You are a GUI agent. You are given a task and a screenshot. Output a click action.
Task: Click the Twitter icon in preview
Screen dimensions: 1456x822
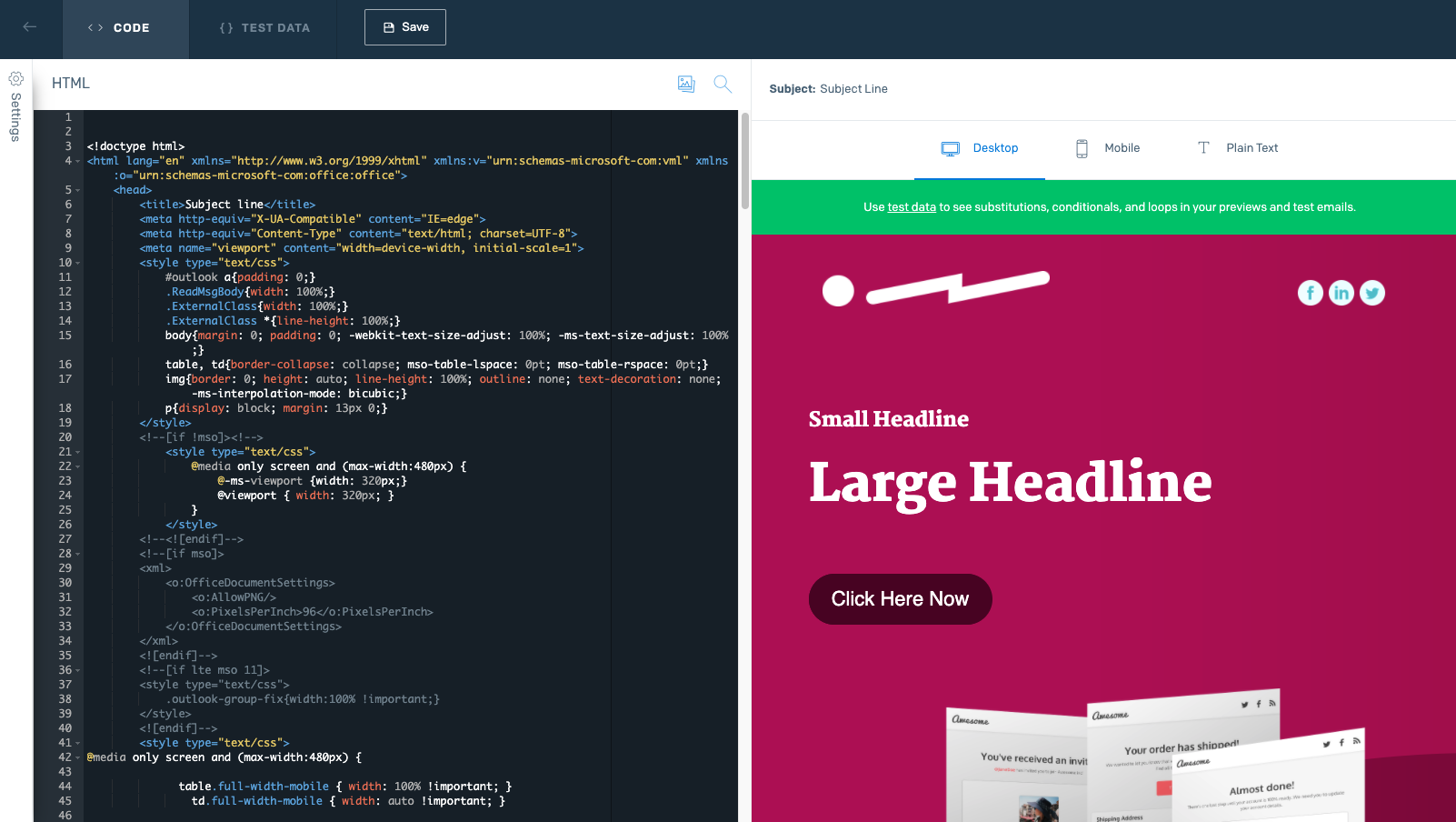[x=1372, y=293]
